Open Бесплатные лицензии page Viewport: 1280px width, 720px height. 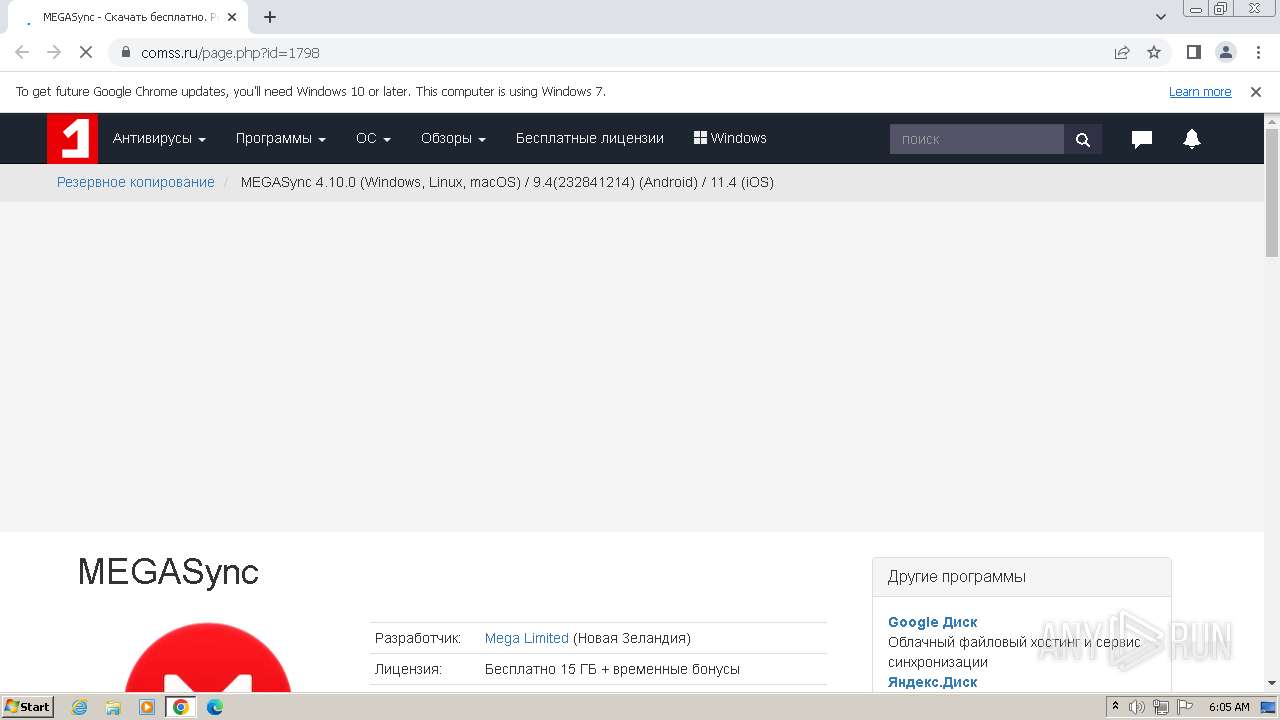[590, 139]
